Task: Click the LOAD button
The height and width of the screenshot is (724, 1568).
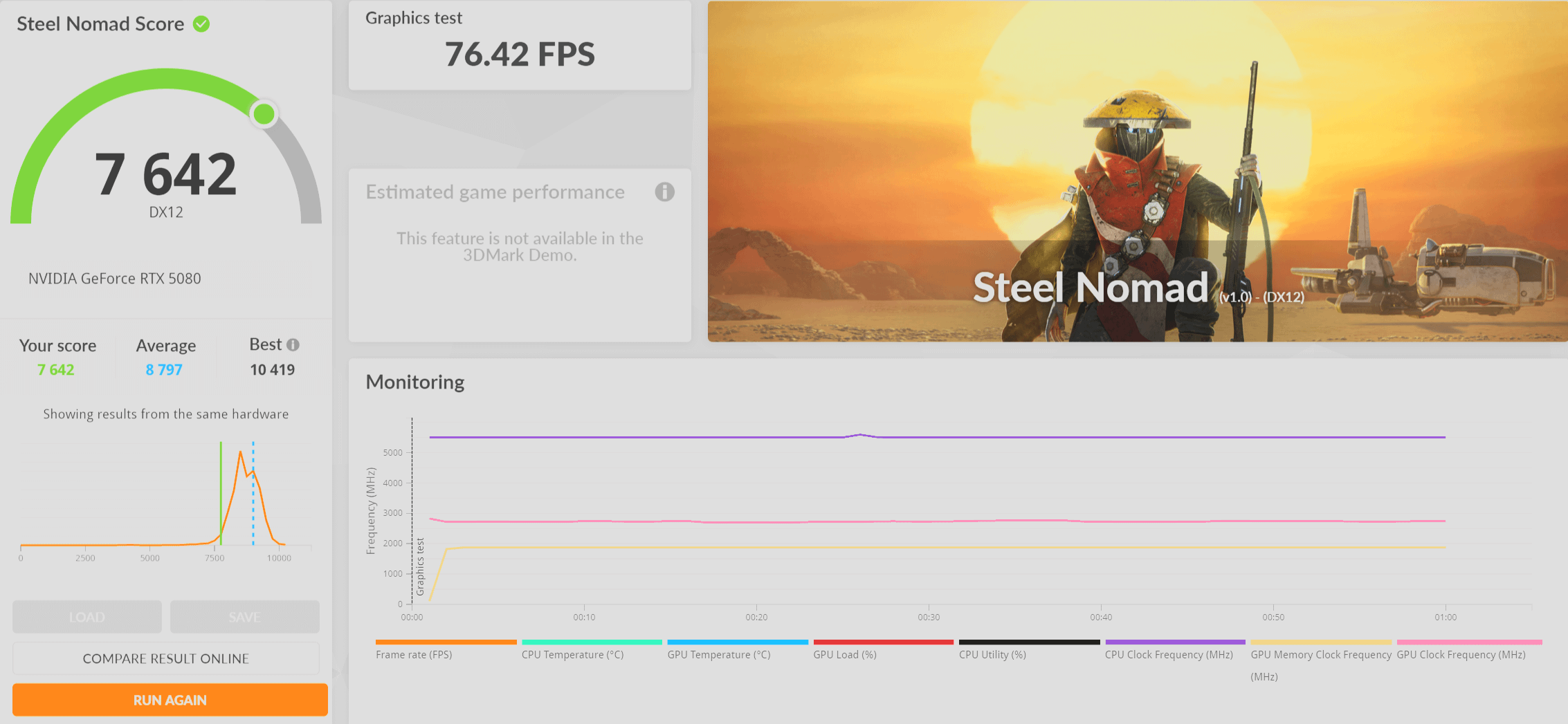Action: tap(87, 617)
